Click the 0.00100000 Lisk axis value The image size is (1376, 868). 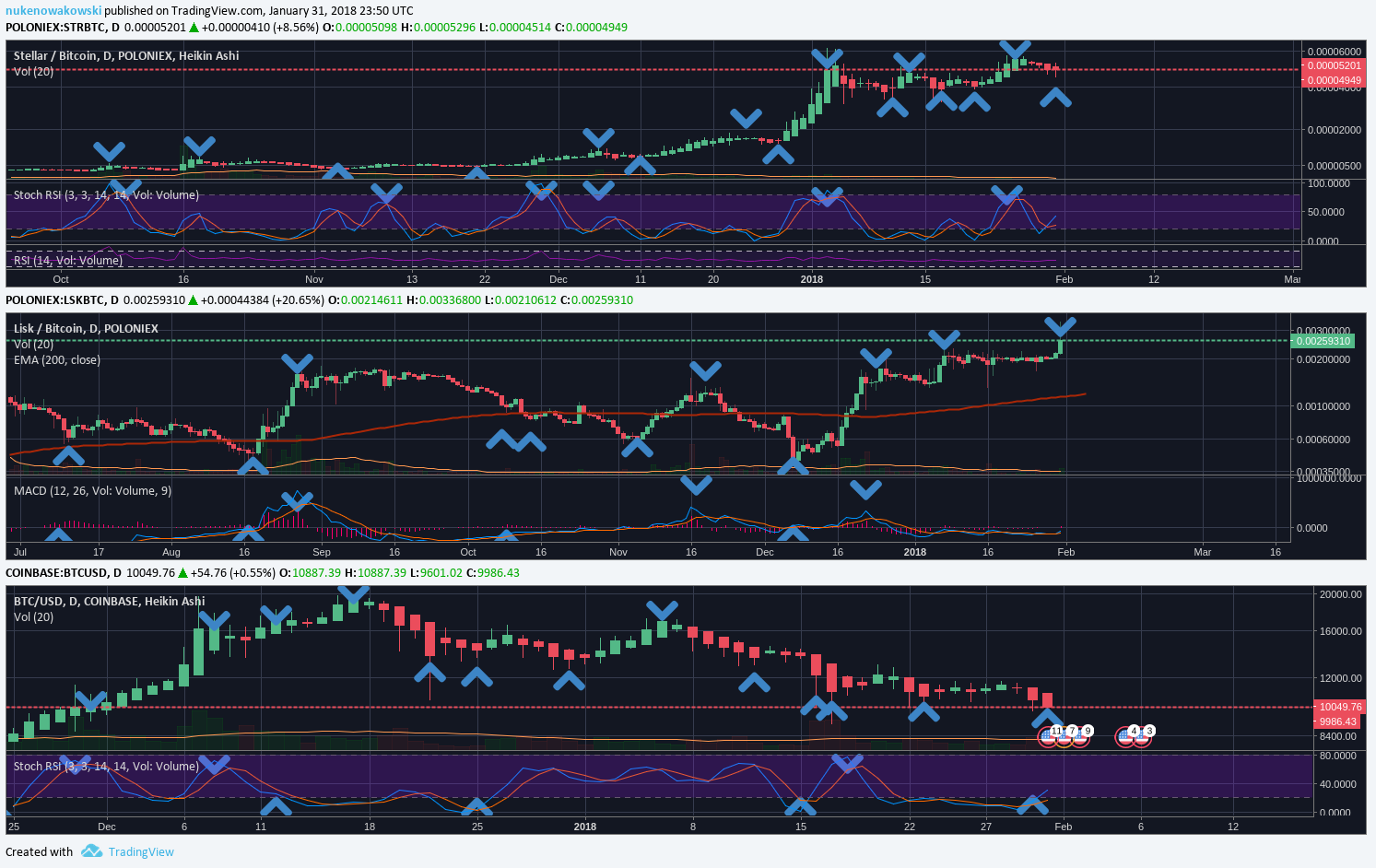pos(1323,406)
